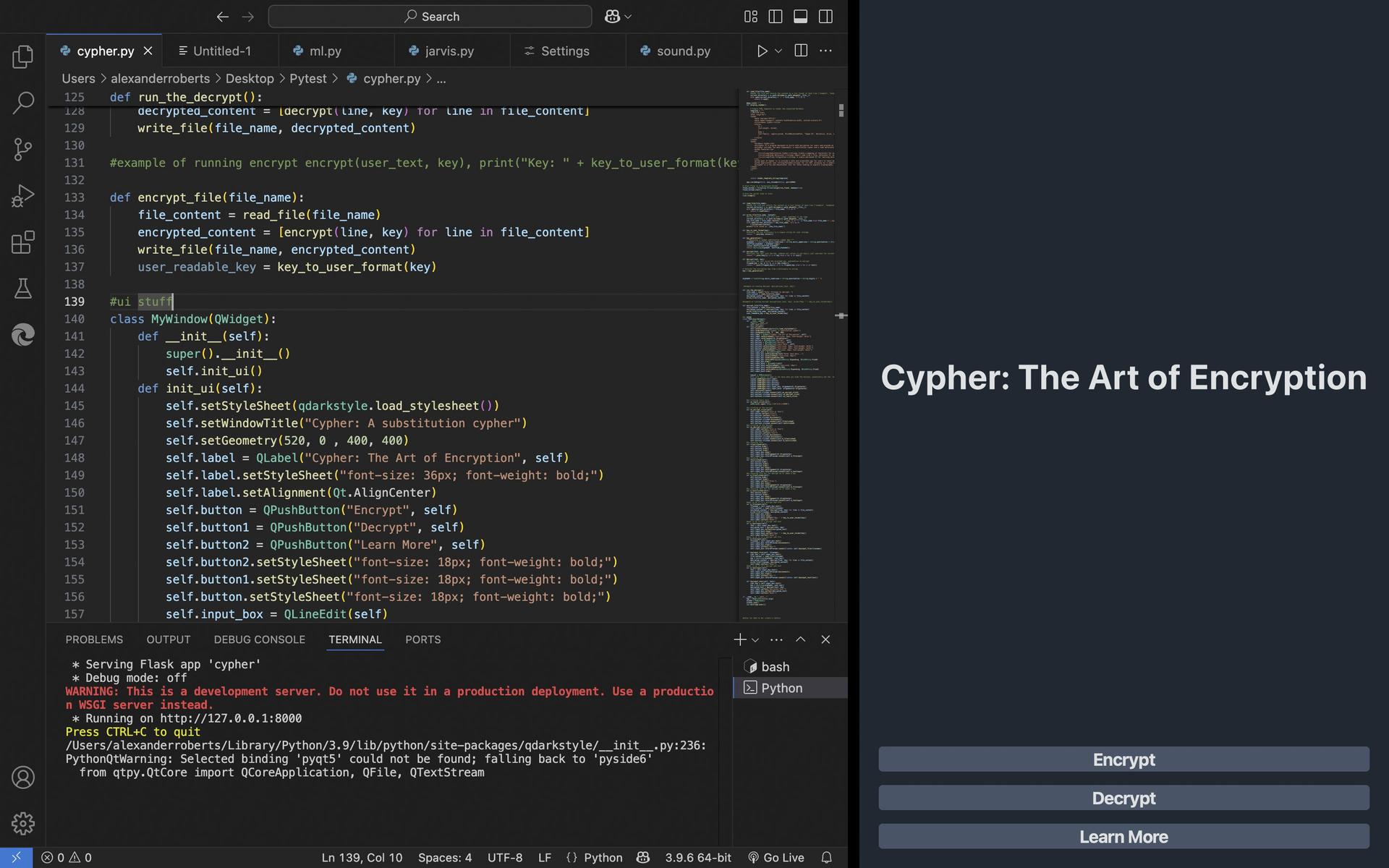Open the Source Control view
The height and width of the screenshot is (868, 1389).
pyautogui.click(x=22, y=149)
